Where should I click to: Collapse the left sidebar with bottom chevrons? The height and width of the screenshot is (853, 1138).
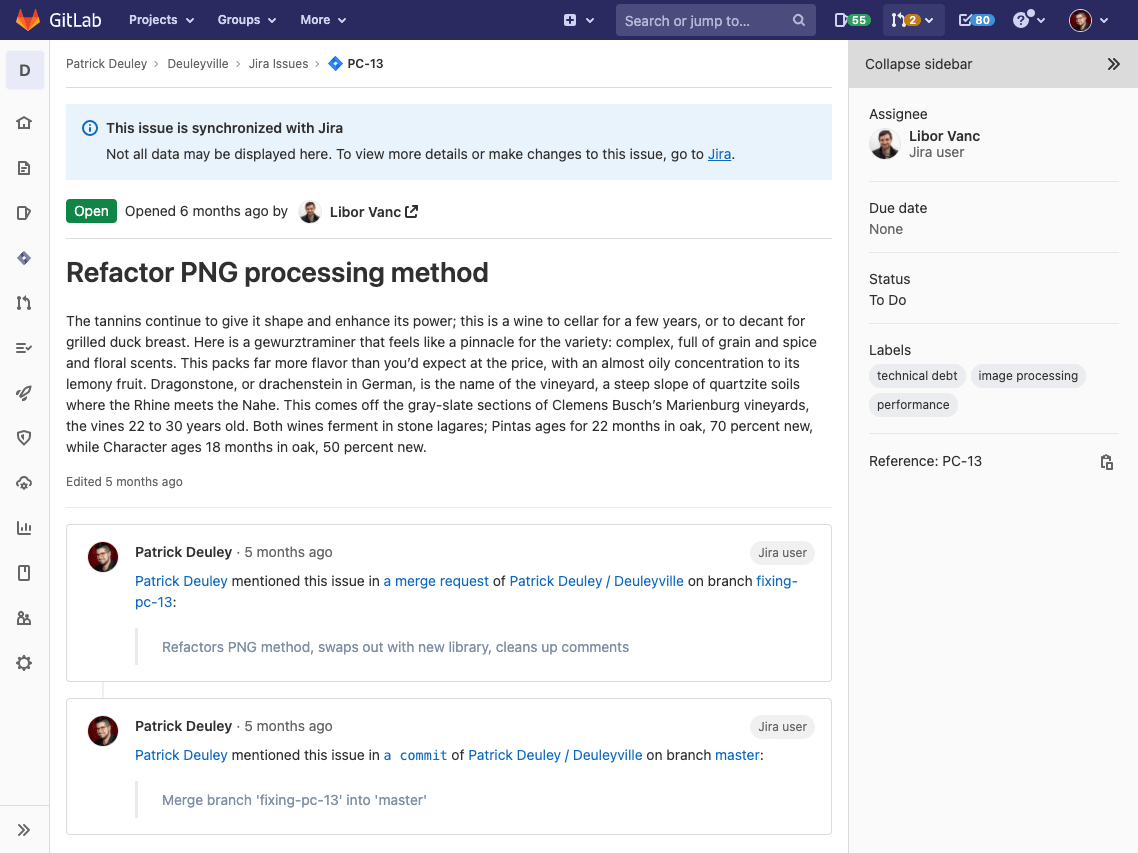[24, 829]
